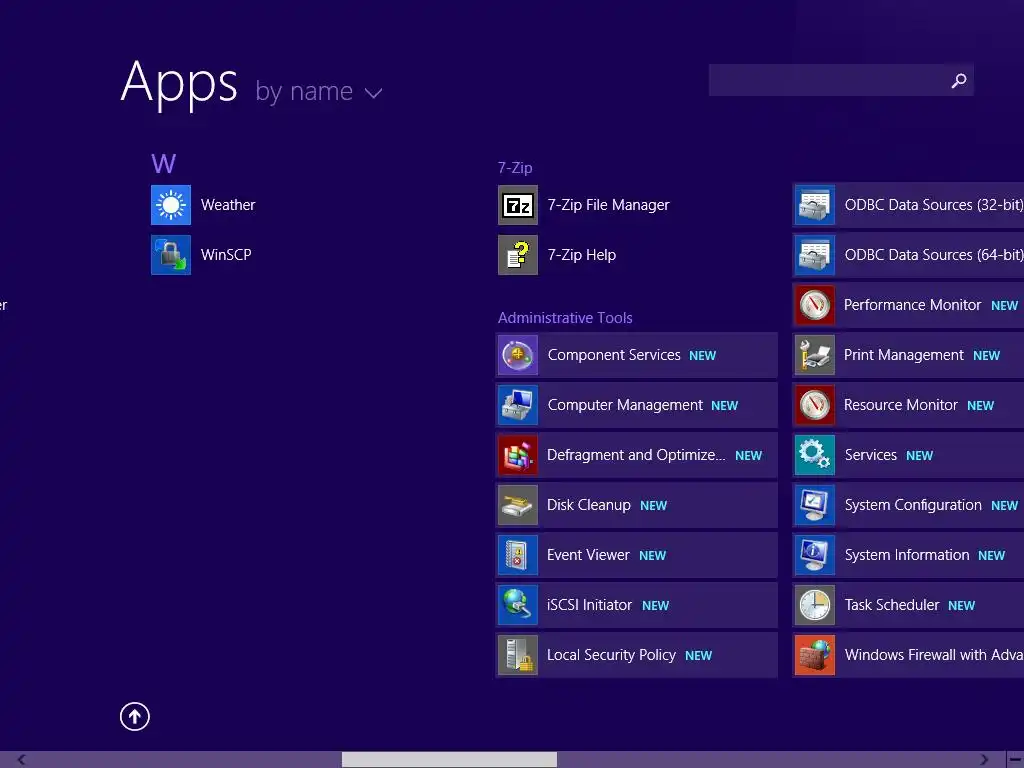Screen dimensions: 1024x768
Task: Click the 'iSCSI Initiator' label text
Action: coord(590,605)
